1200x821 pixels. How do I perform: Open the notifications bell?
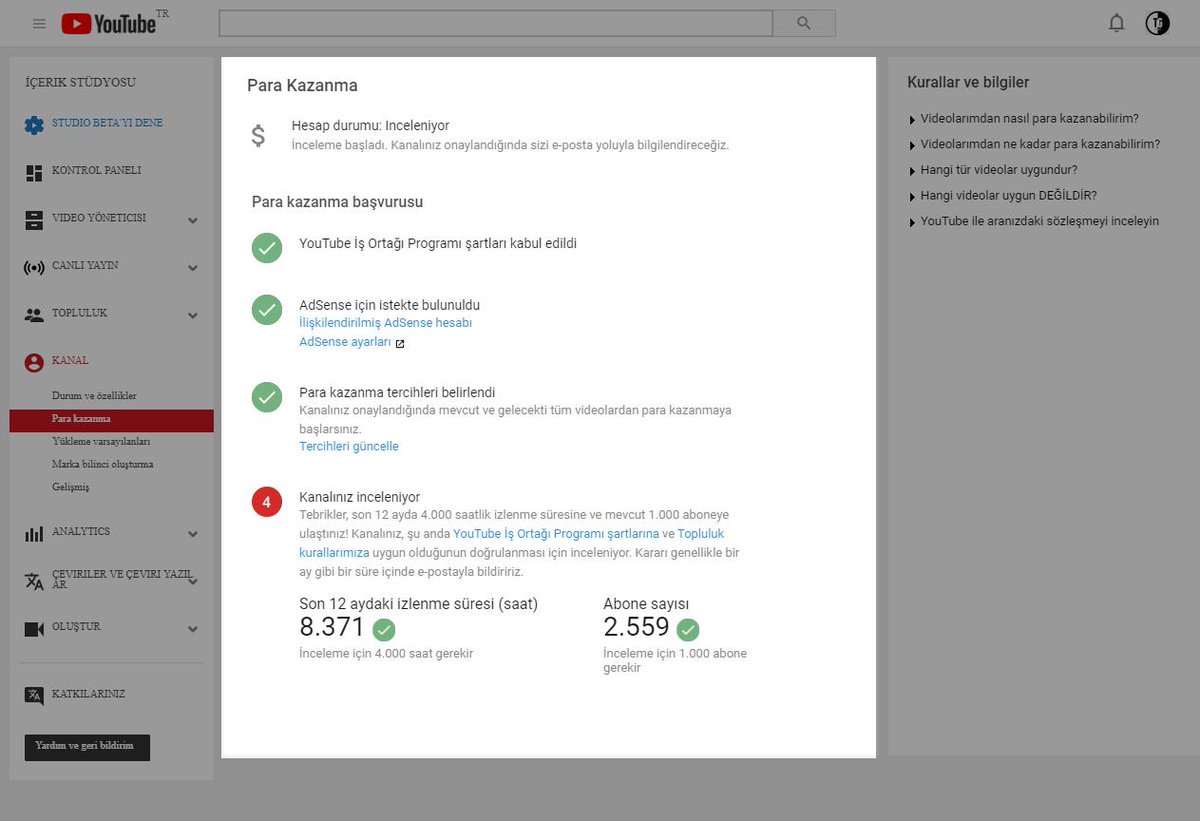(1117, 23)
